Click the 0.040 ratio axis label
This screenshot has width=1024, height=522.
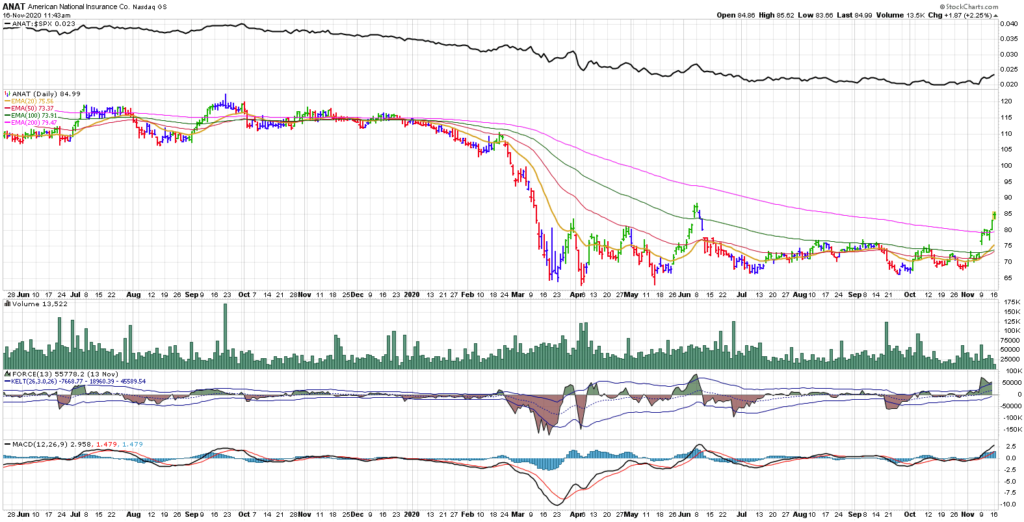(1009, 24)
